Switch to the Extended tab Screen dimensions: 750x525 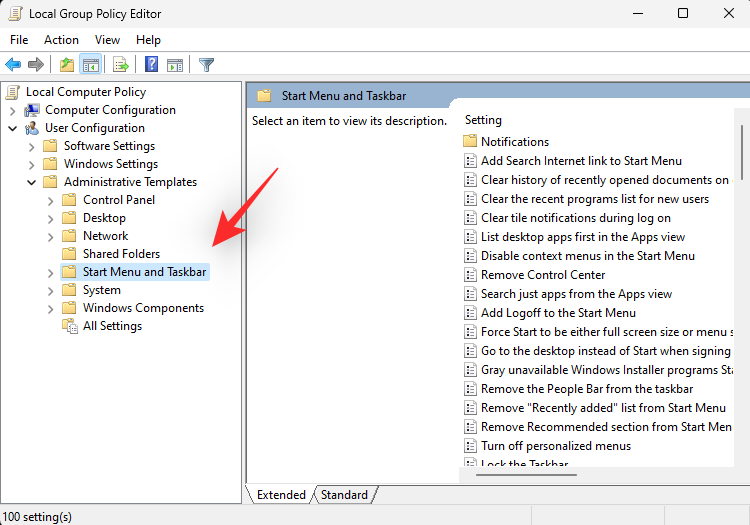point(281,494)
